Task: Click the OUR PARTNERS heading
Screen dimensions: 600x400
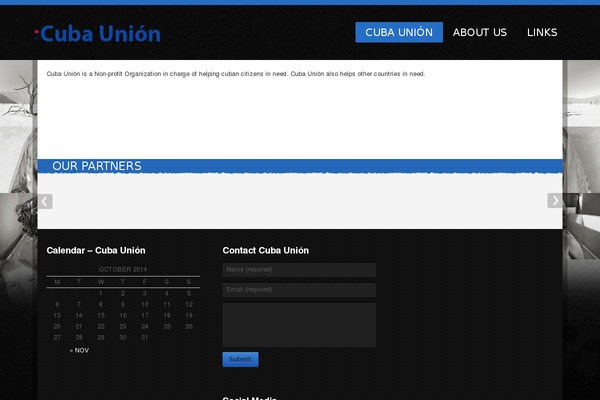Action: pyautogui.click(x=97, y=166)
